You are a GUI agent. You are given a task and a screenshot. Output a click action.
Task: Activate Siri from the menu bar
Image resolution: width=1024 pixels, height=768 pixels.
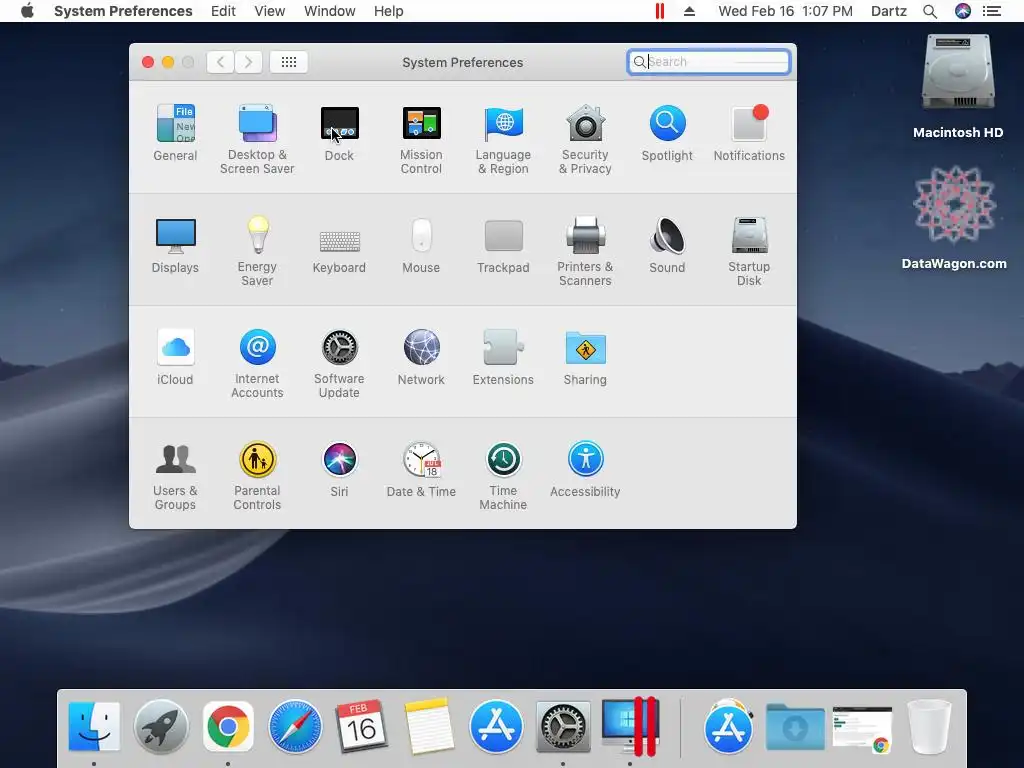pyautogui.click(x=963, y=11)
